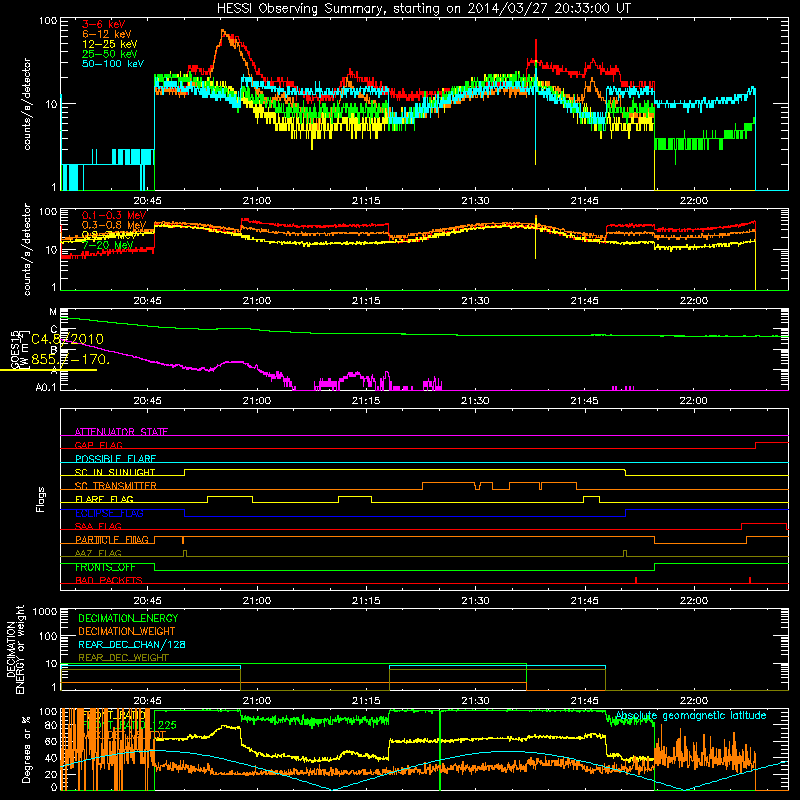This screenshot has height=800, width=800.
Task: Click the 'FRONTS_OFF' flag label
Action: coord(105,567)
